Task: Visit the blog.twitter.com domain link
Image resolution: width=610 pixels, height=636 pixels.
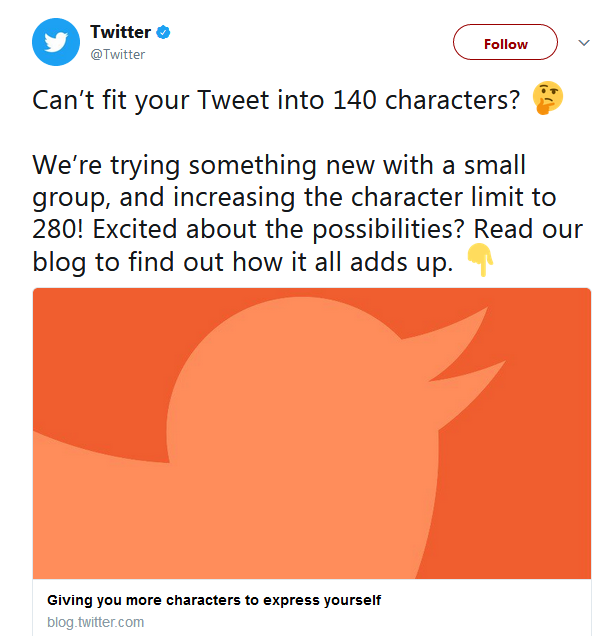Action: 96,622
